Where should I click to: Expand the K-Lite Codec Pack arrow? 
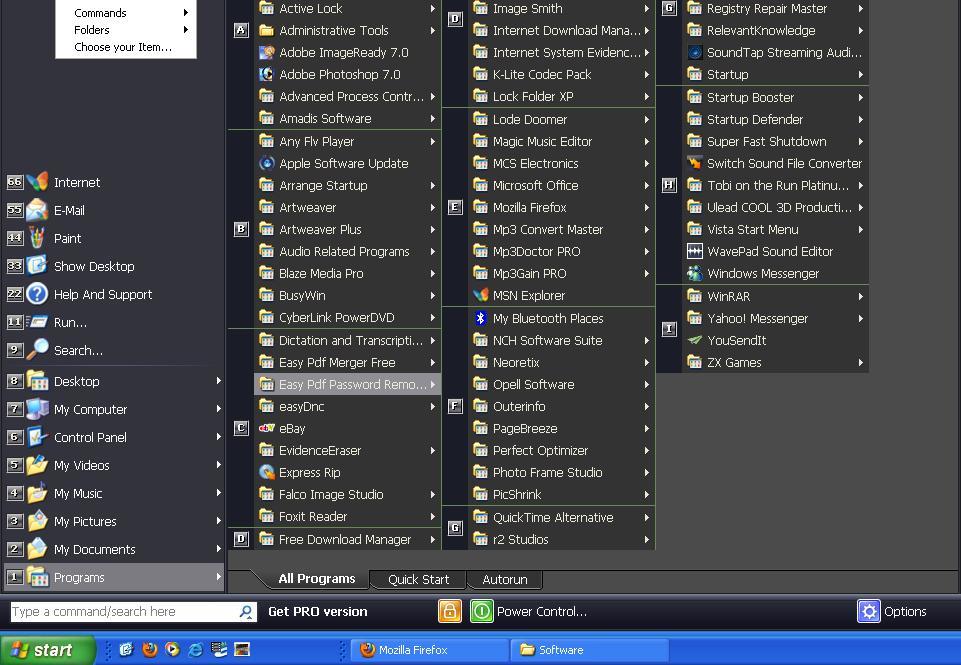(x=647, y=74)
